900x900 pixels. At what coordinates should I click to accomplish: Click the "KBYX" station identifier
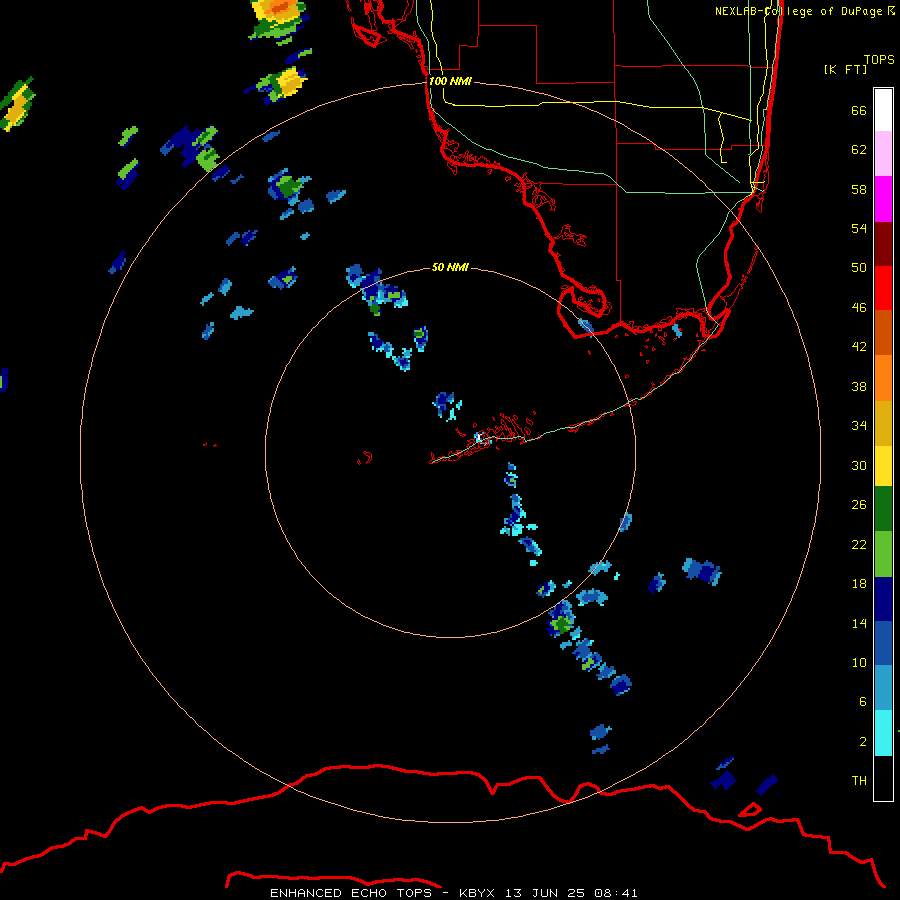476,893
